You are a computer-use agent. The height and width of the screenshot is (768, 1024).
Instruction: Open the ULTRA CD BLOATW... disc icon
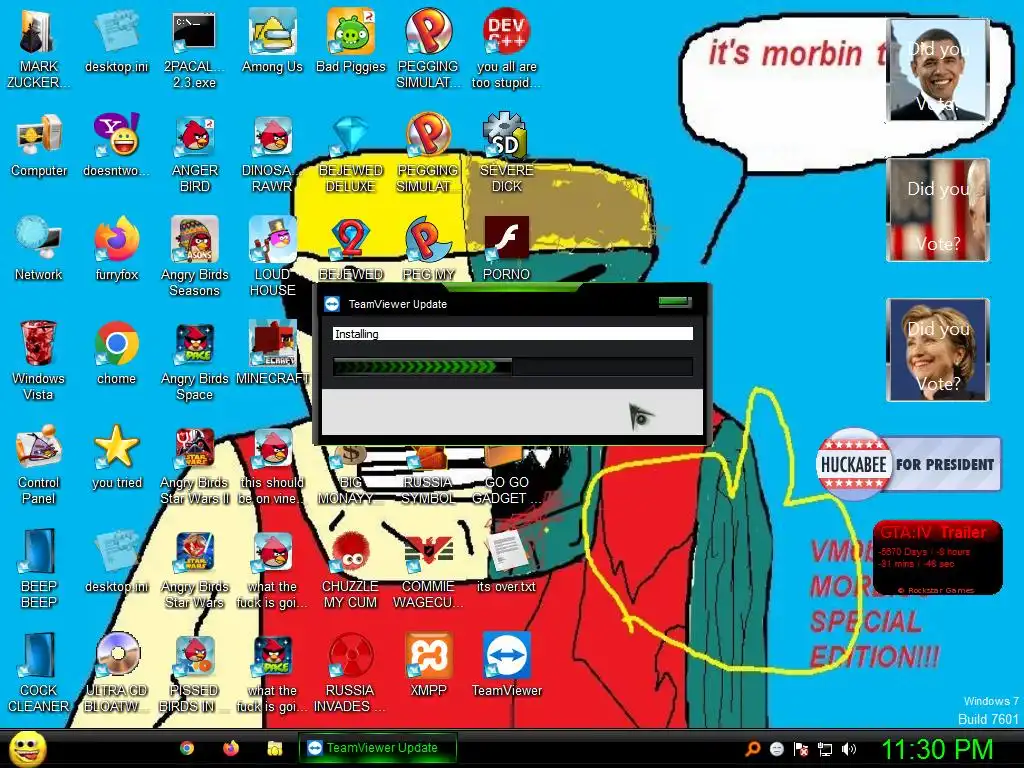[x=116, y=672]
